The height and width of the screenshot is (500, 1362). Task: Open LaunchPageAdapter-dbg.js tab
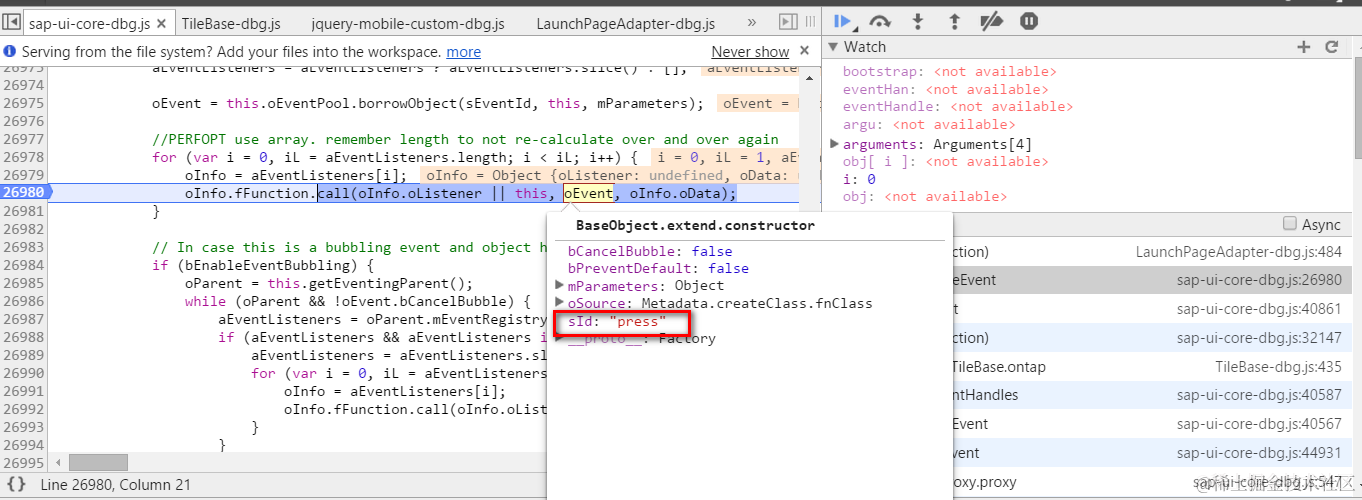point(626,23)
